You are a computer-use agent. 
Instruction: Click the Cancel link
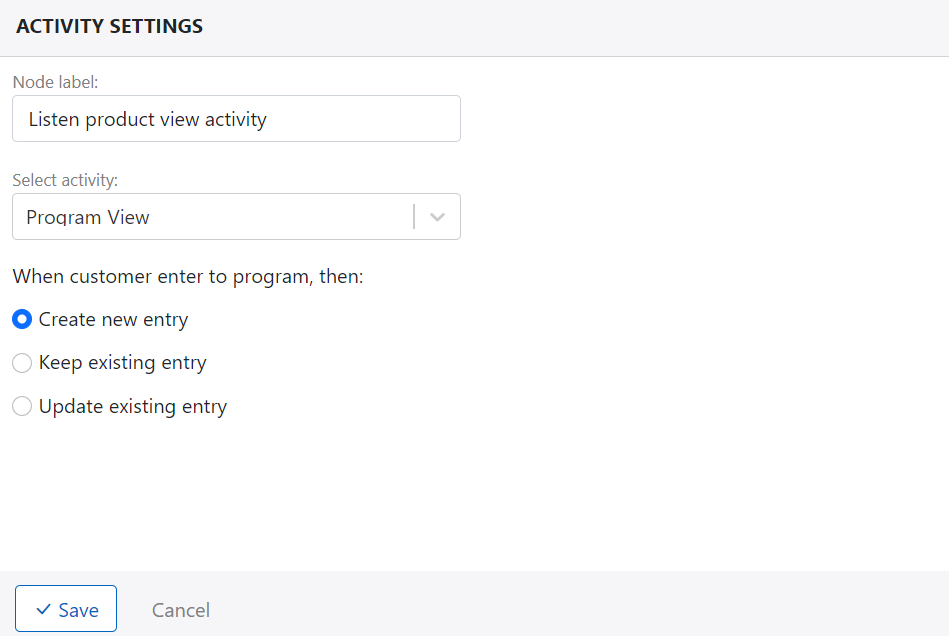point(181,610)
